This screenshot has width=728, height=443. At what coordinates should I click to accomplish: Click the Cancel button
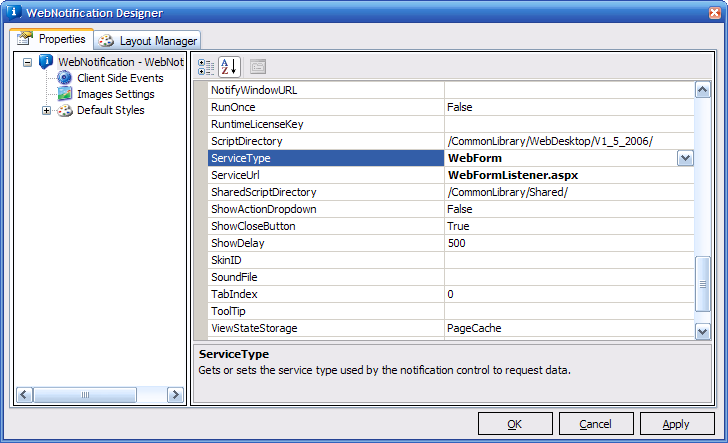click(x=595, y=424)
